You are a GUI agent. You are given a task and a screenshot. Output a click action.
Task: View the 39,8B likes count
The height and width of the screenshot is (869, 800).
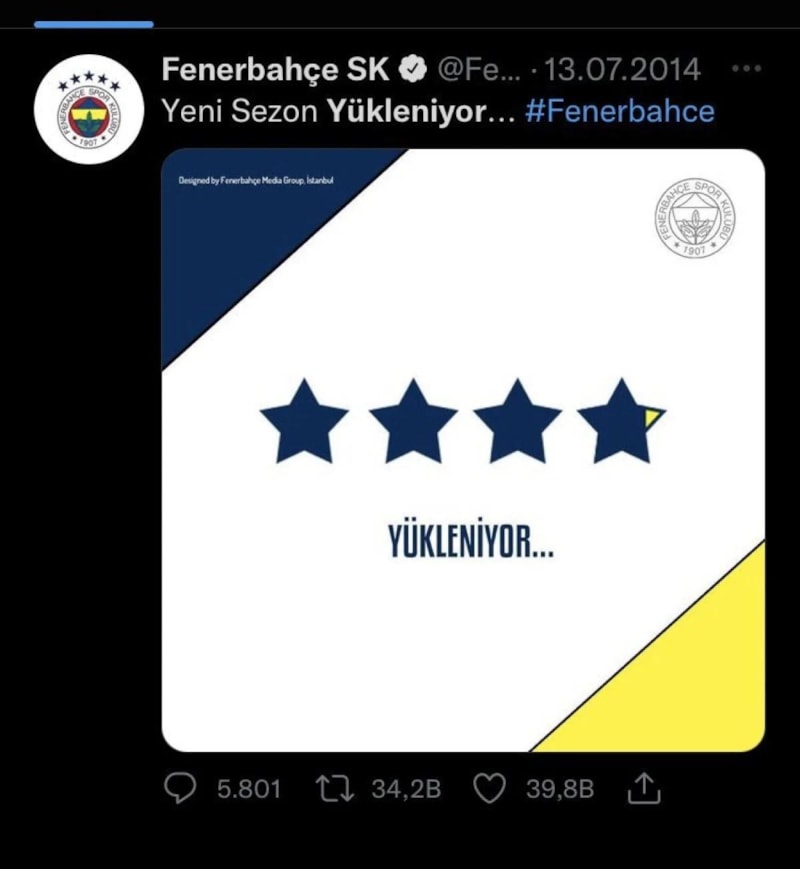560,789
